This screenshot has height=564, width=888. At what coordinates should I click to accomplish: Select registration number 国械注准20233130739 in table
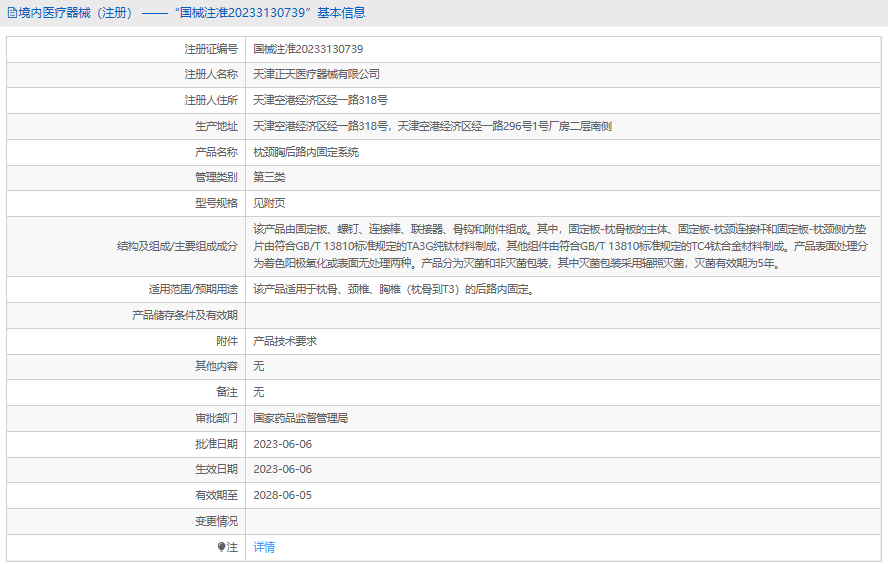click(308, 49)
